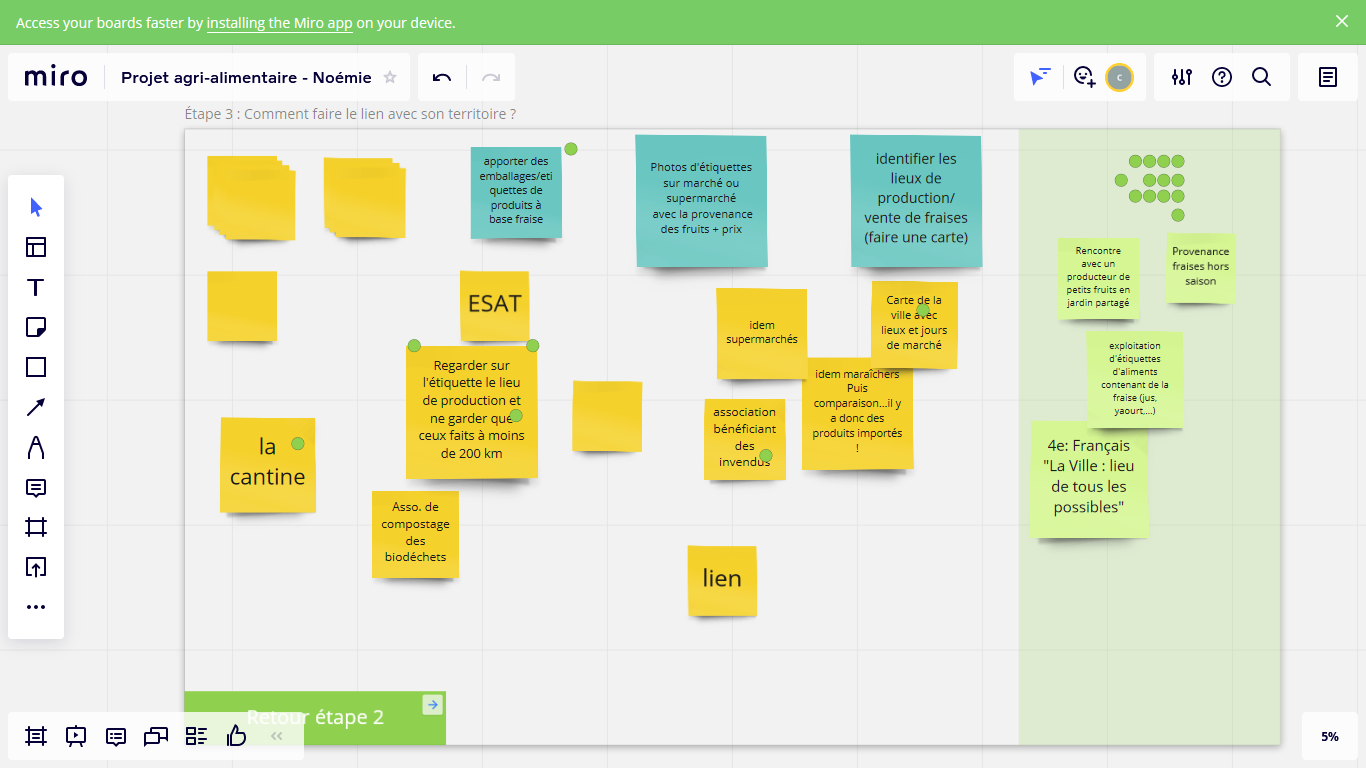Choose the Shape rectangle tool
The image size is (1366, 768).
coord(36,367)
